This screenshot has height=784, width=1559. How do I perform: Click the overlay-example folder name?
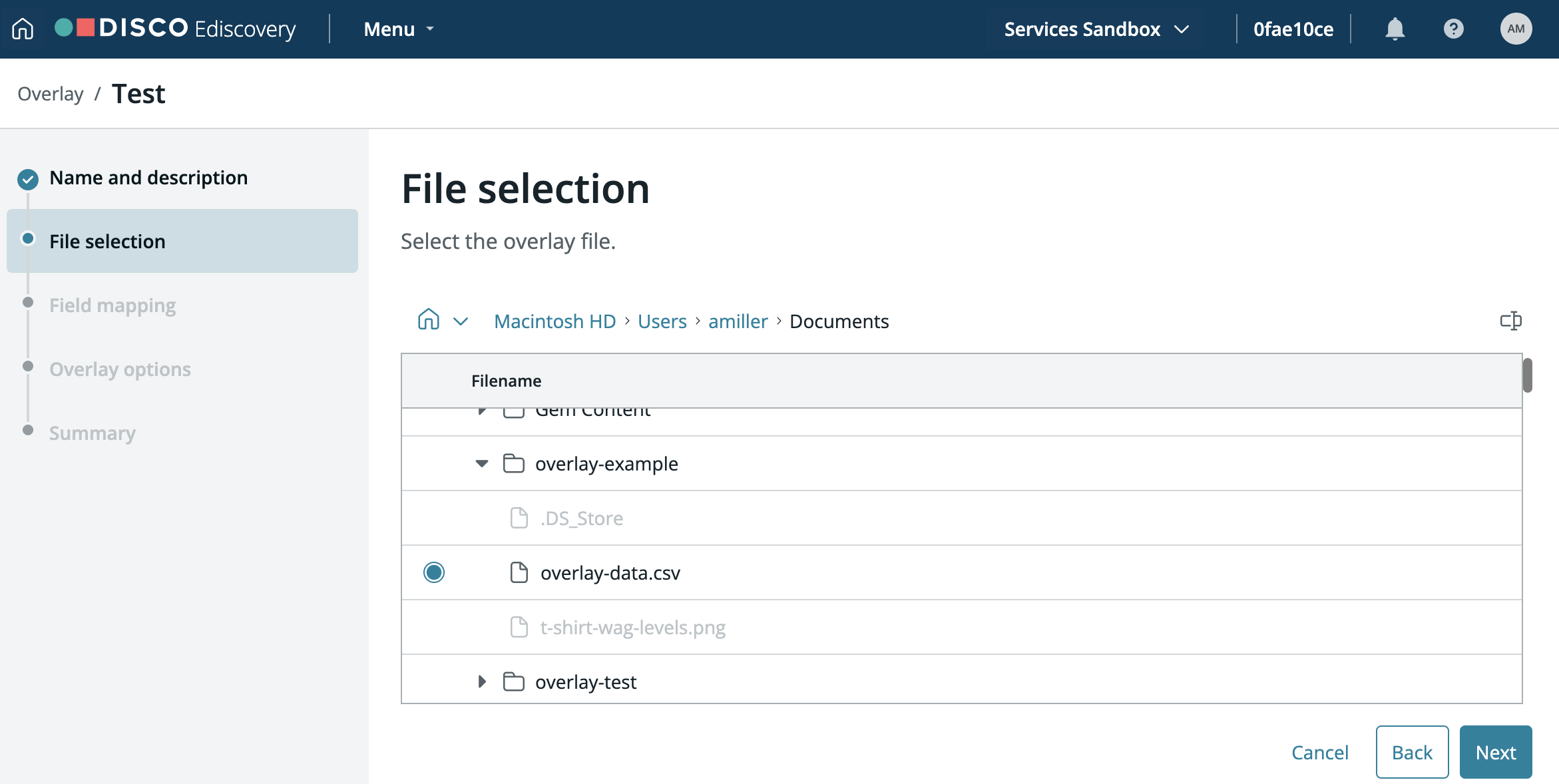(606, 464)
